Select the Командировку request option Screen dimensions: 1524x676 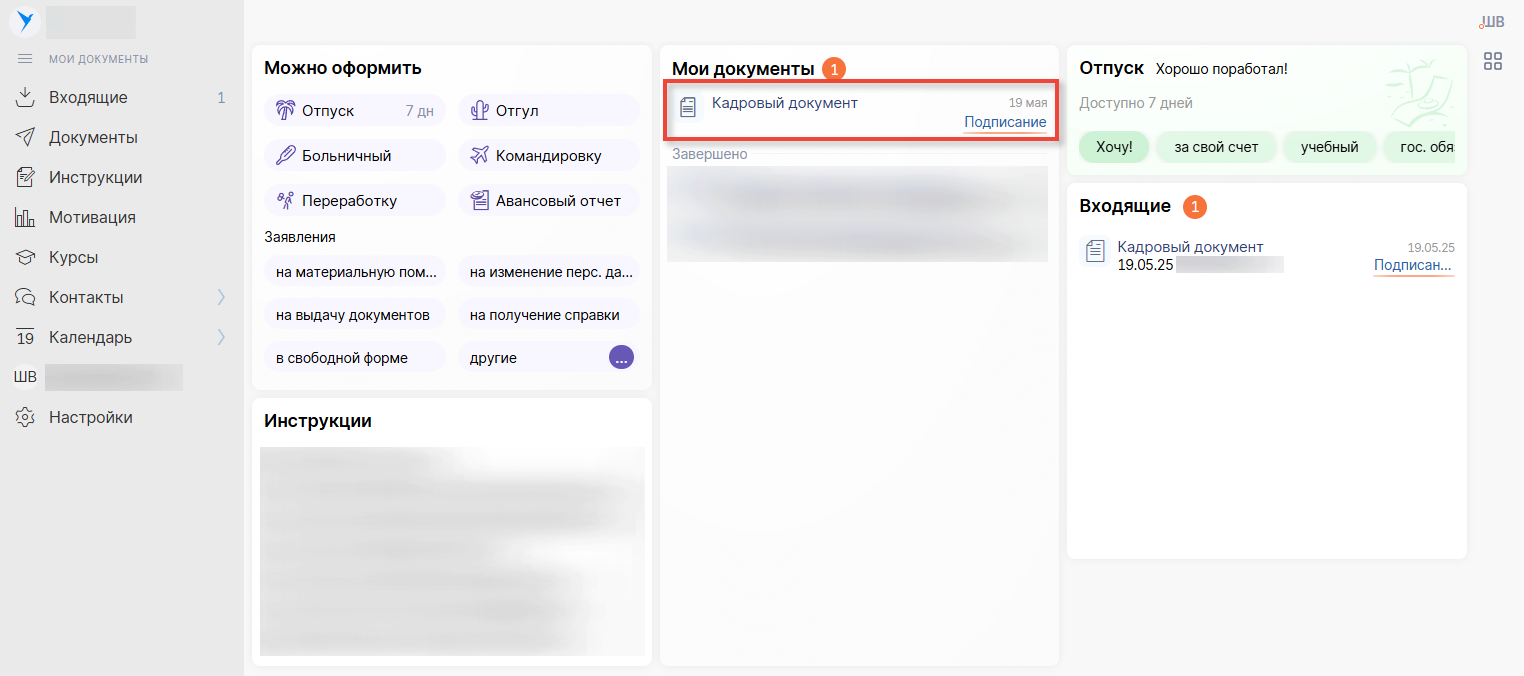click(548, 156)
